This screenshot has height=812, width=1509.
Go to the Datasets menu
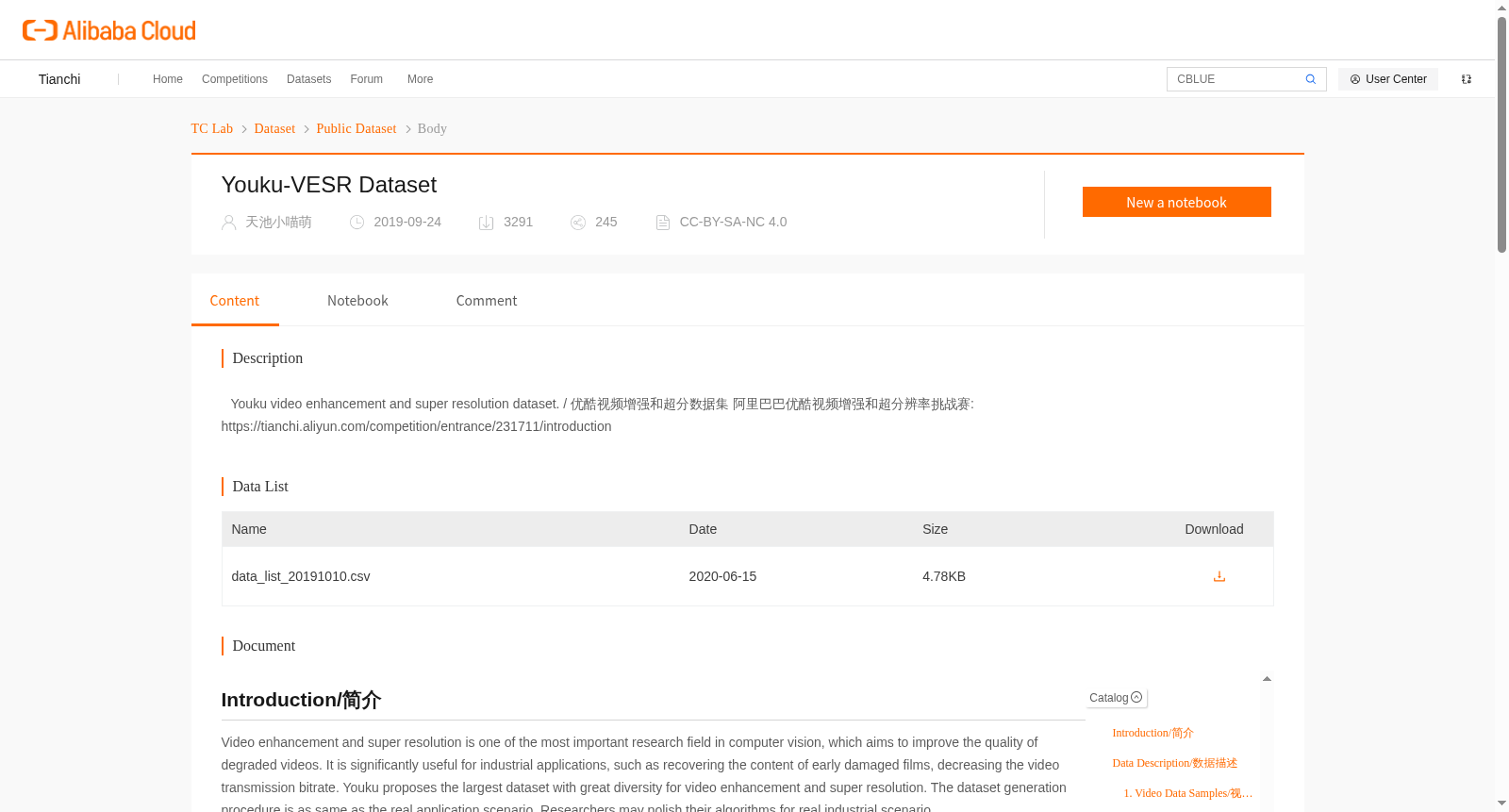tap(309, 79)
